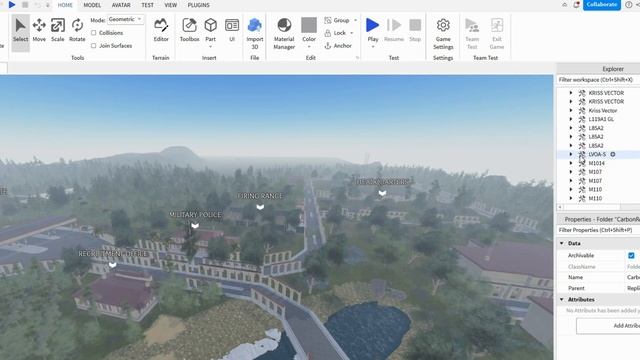The height and width of the screenshot is (360, 640).
Task: Focus the Filter Properties search field
Action: point(598,230)
